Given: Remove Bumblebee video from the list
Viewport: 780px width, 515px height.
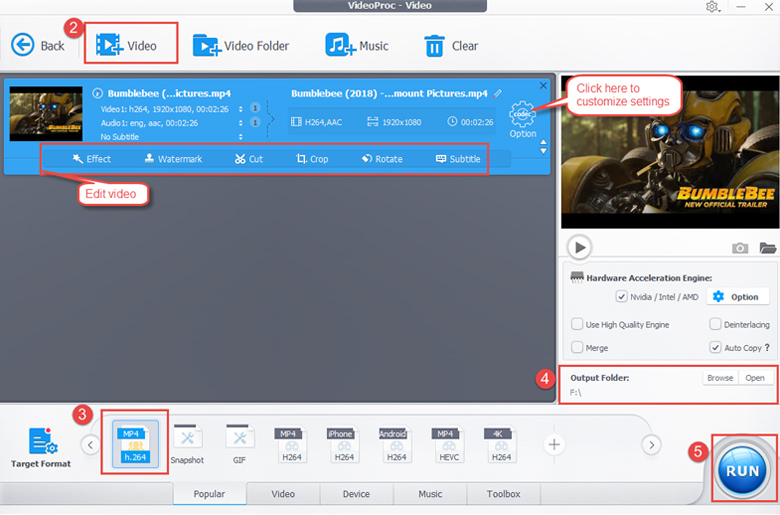Looking at the screenshot, I should click(543, 86).
